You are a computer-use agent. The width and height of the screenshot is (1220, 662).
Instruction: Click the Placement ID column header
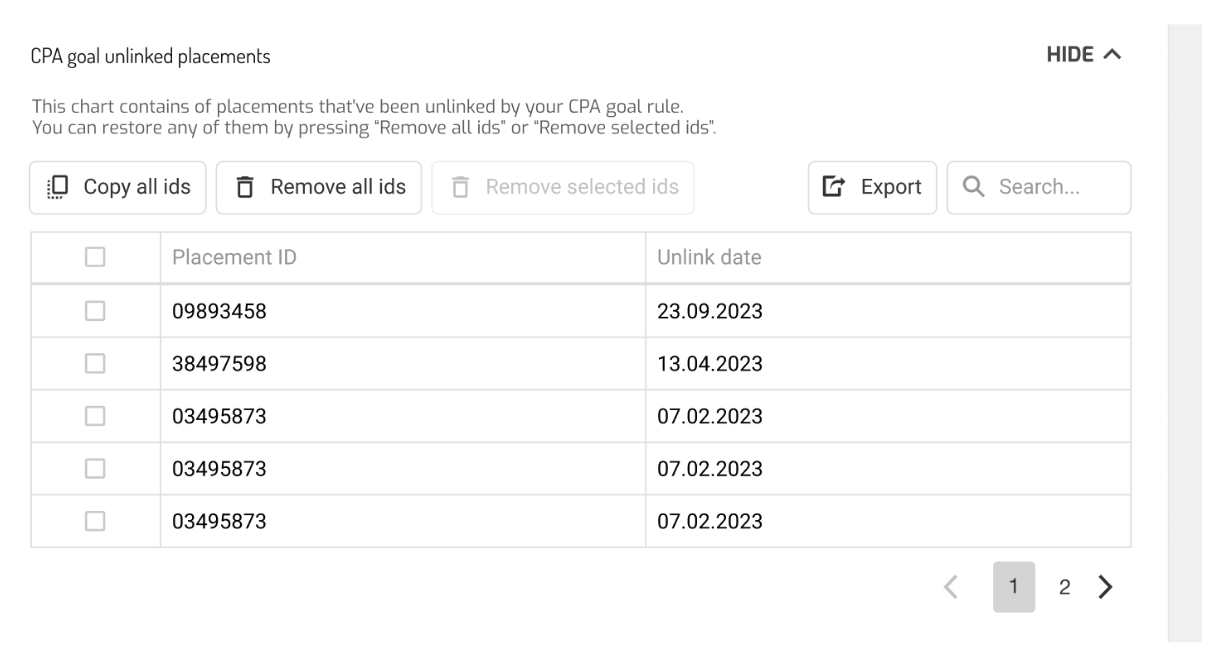point(234,258)
